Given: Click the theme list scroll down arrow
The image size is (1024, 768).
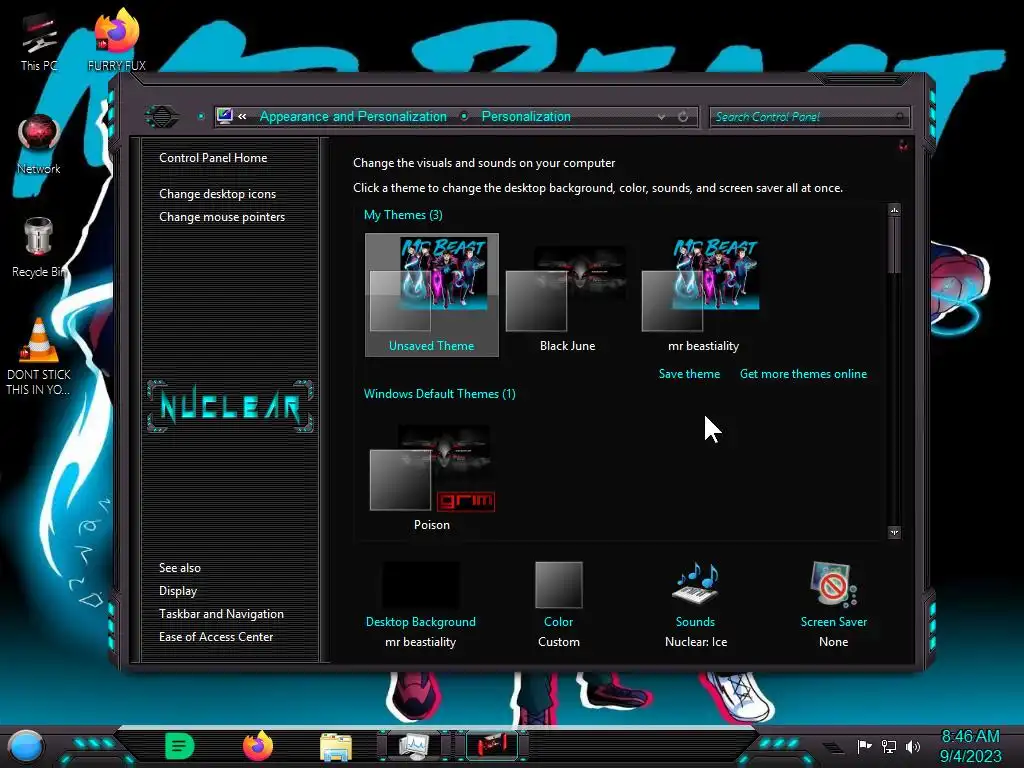Looking at the screenshot, I should pyautogui.click(x=894, y=532).
